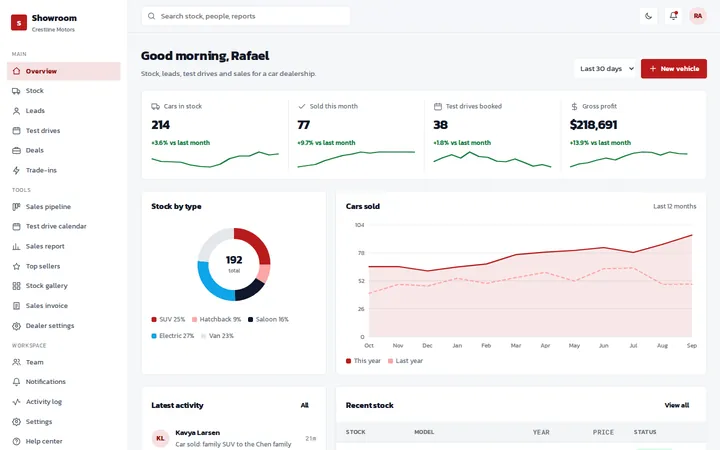The height and width of the screenshot is (450, 720).
Task: Open the RA user avatar menu
Action: pyautogui.click(x=698, y=16)
